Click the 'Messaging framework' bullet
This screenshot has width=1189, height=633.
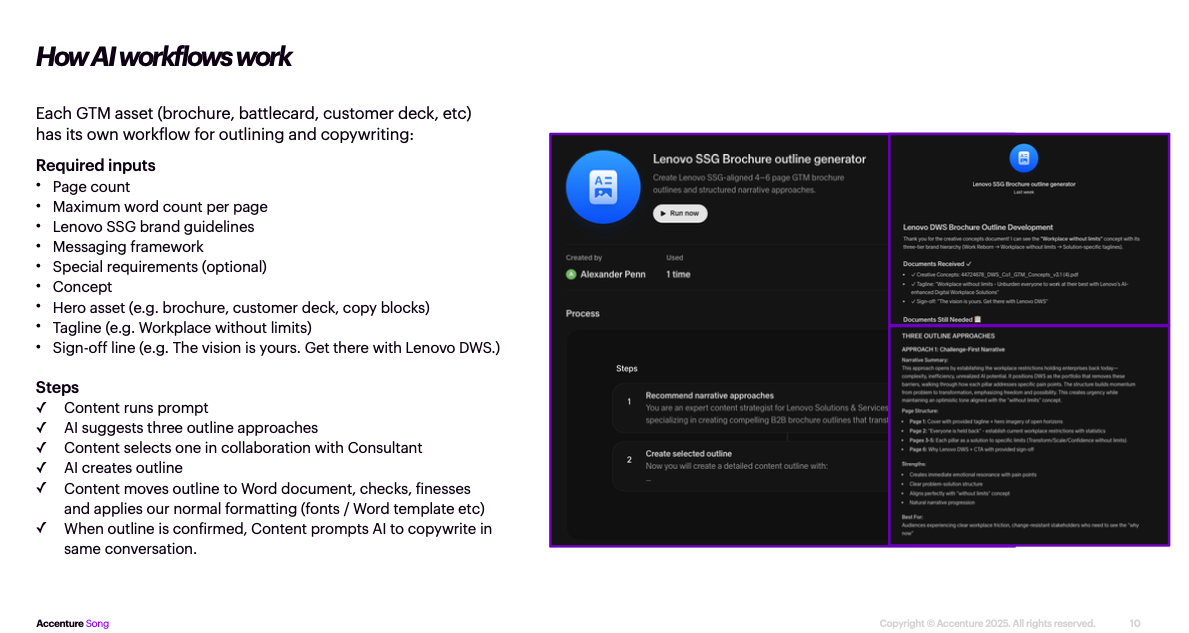pyautogui.click(x=128, y=247)
